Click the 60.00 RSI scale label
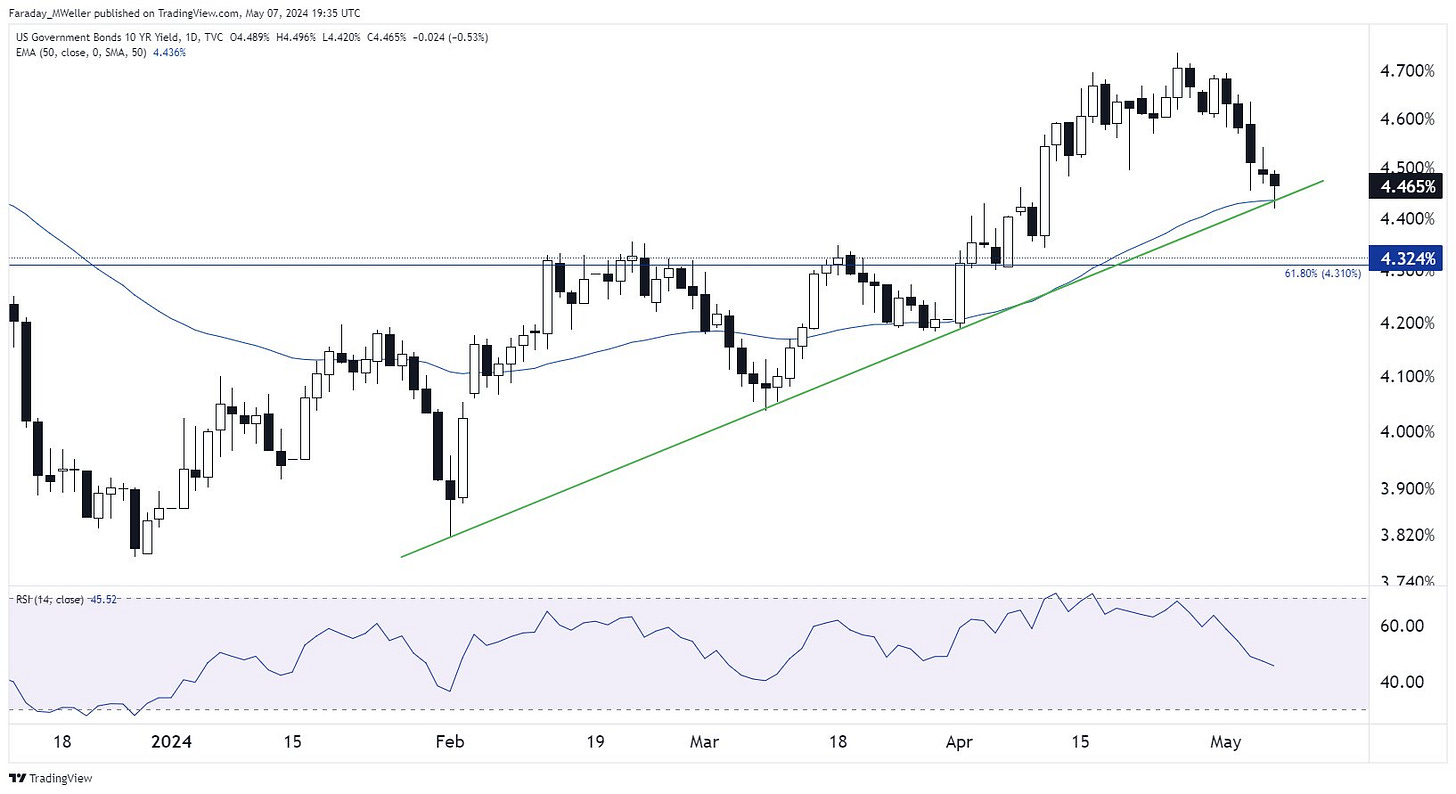Viewport: 1456px width, 794px height. coord(1400,626)
